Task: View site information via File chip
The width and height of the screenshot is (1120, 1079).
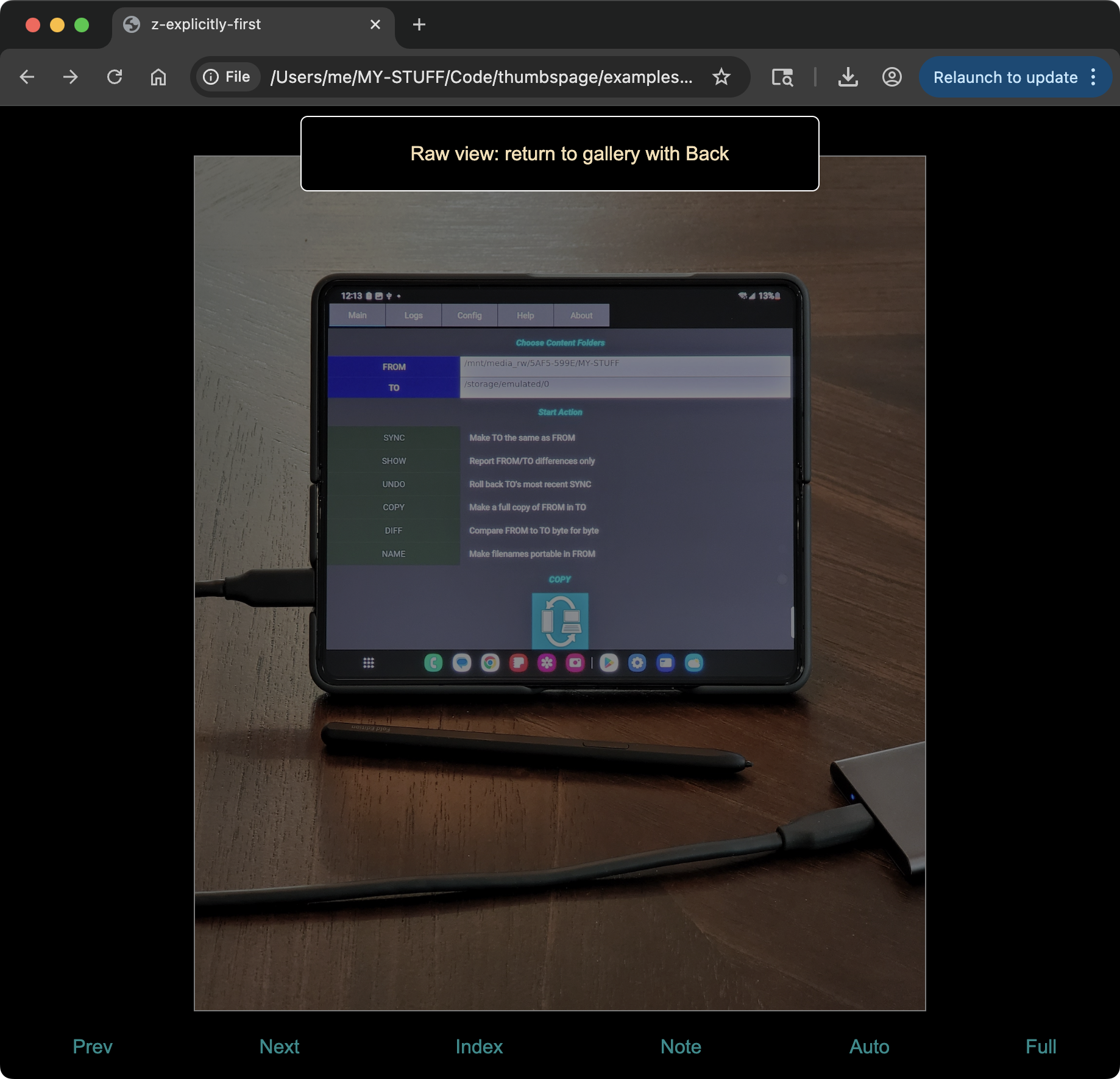Action: point(227,77)
